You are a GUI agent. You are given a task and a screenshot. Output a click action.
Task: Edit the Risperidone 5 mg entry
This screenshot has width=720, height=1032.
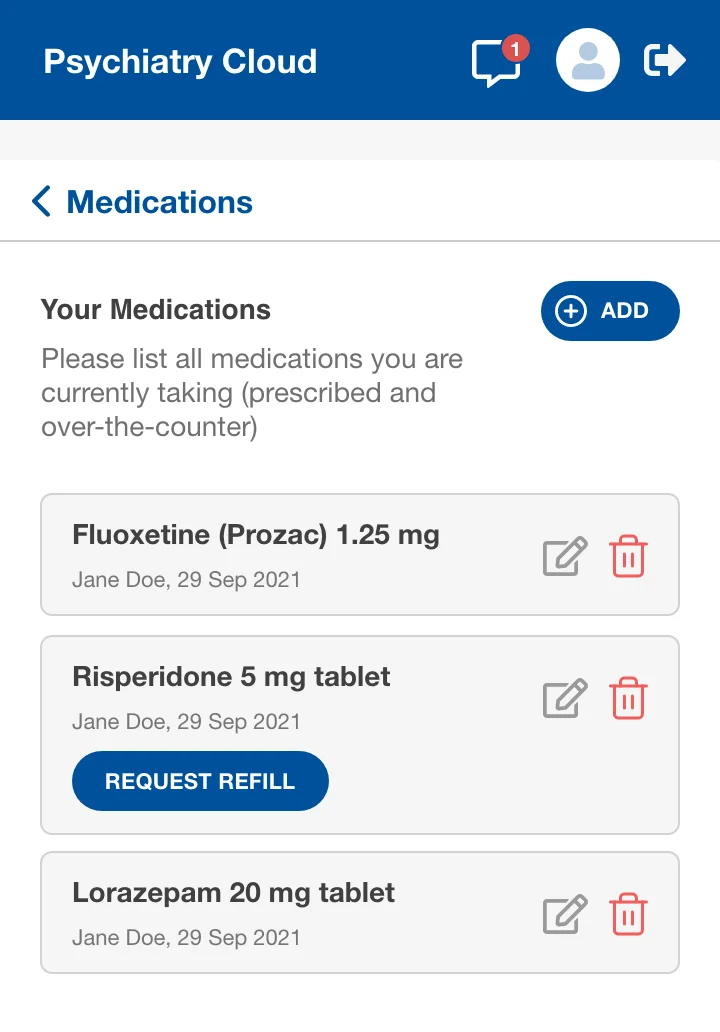[565, 698]
